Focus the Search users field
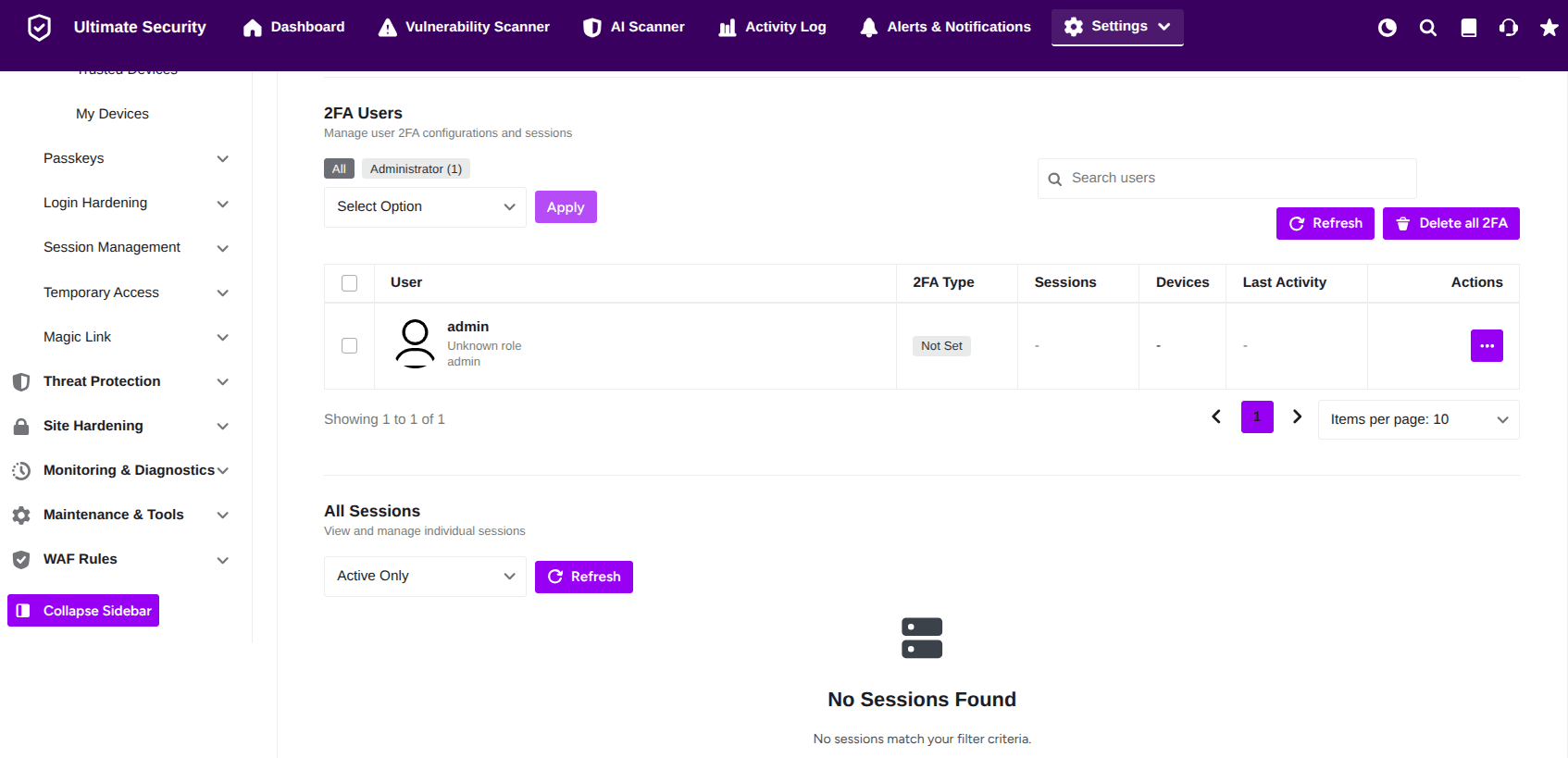Screen dimensions: 1568x758 1226,179
